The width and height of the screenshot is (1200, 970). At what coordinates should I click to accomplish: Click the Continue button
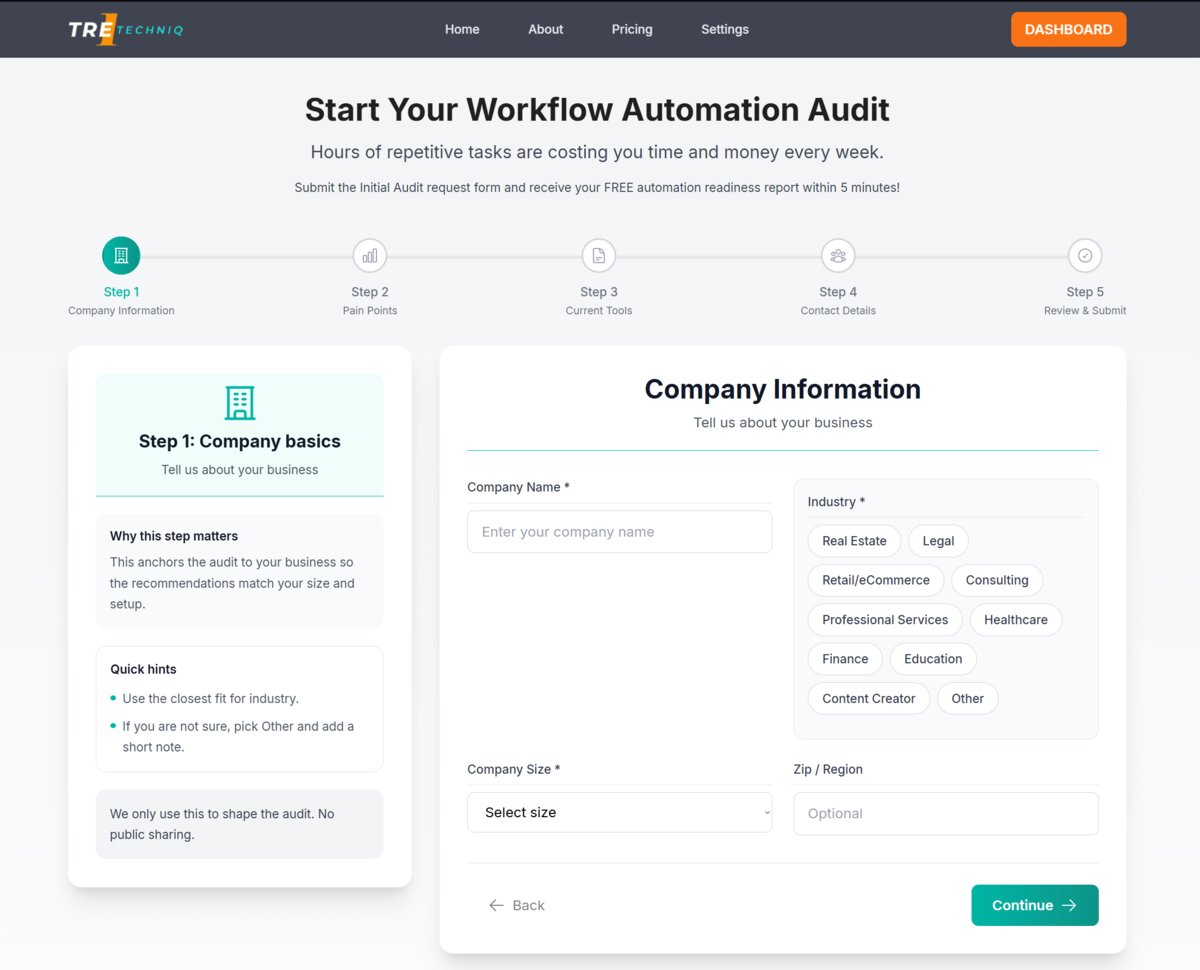[1035, 905]
